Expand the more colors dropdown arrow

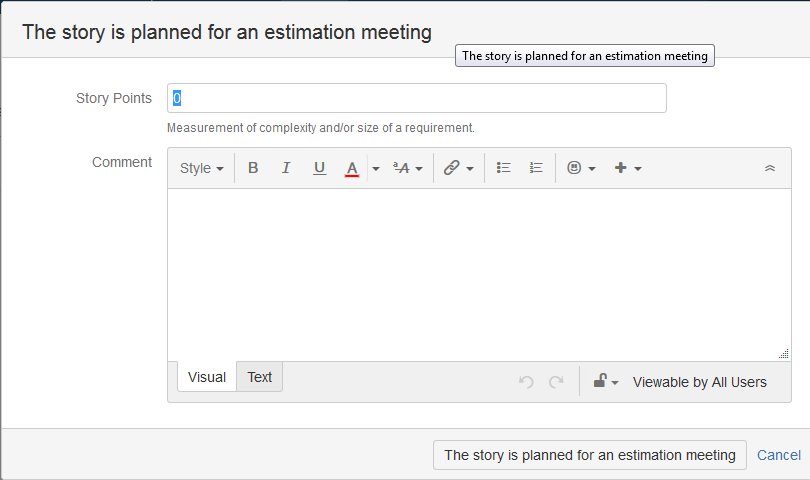click(376, 168)
